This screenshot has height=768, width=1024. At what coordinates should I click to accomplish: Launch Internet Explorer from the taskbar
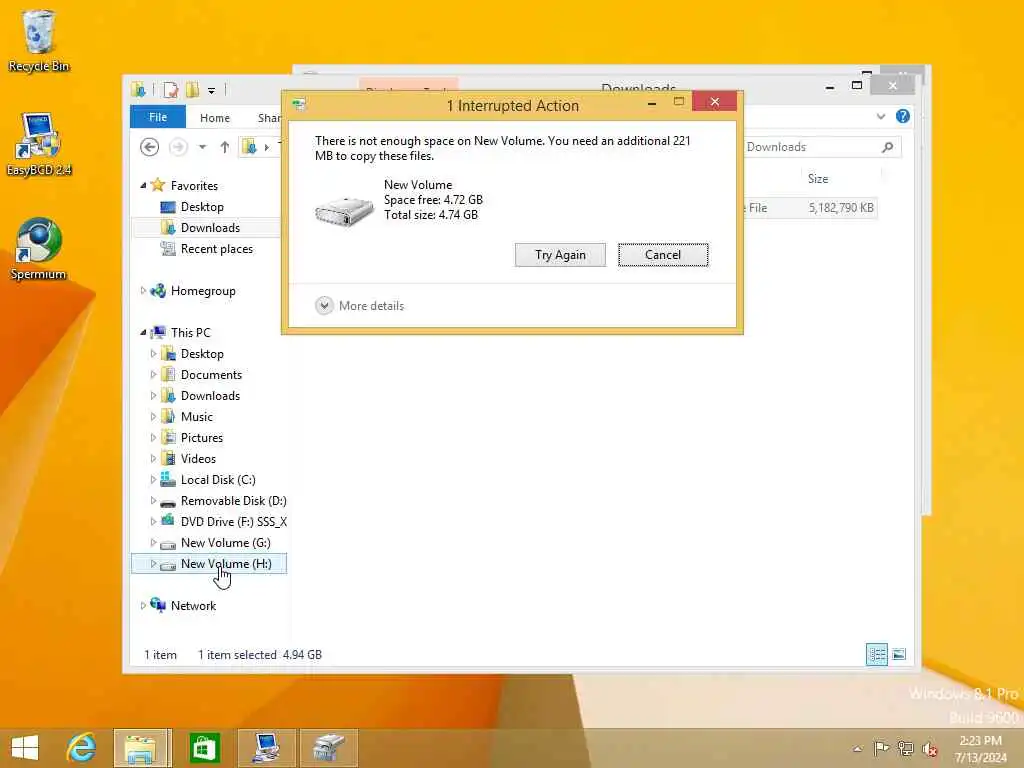tap(81, 748)
